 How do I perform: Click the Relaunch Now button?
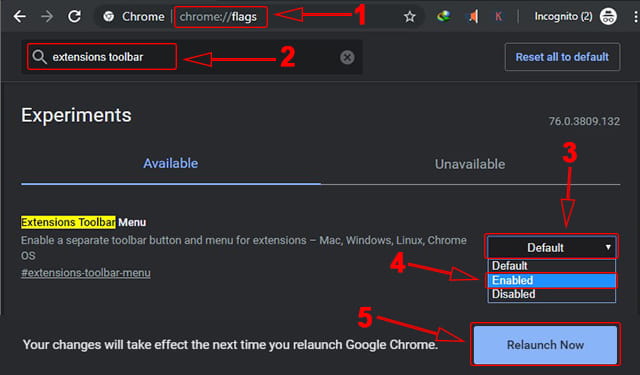click(545, 345)
